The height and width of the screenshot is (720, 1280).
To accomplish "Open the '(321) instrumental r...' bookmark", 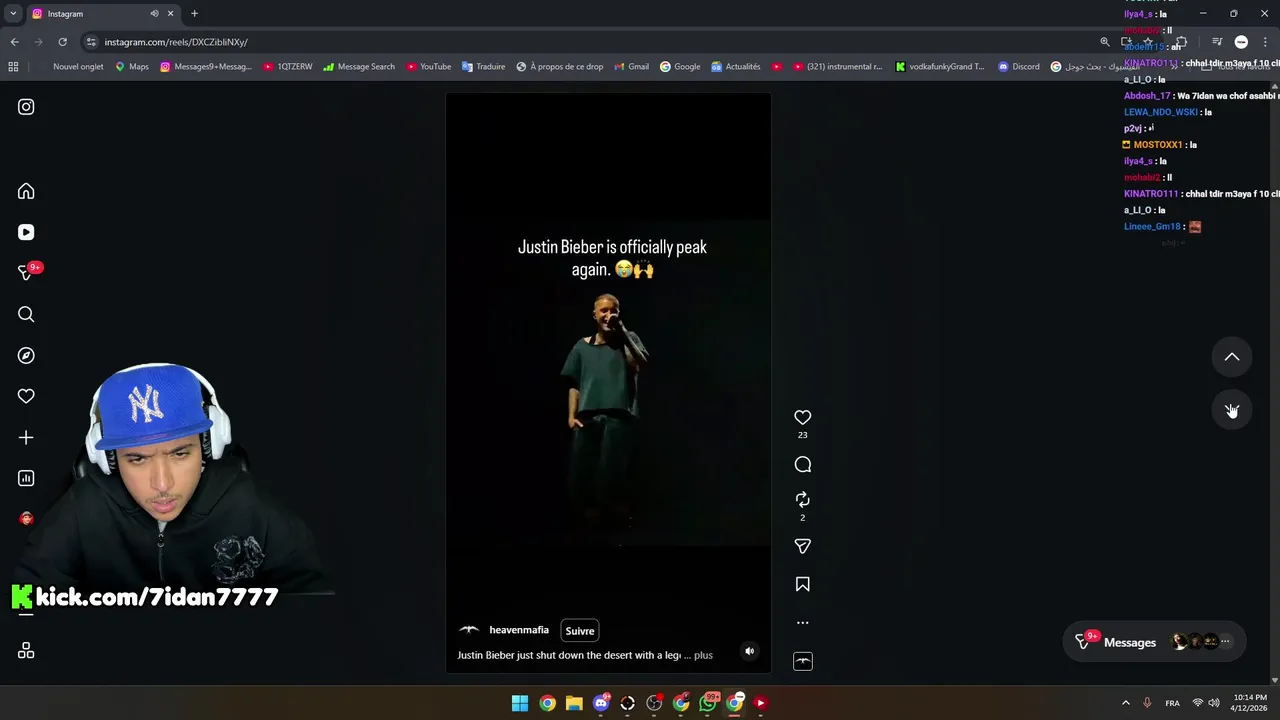I will coord(838,67).
